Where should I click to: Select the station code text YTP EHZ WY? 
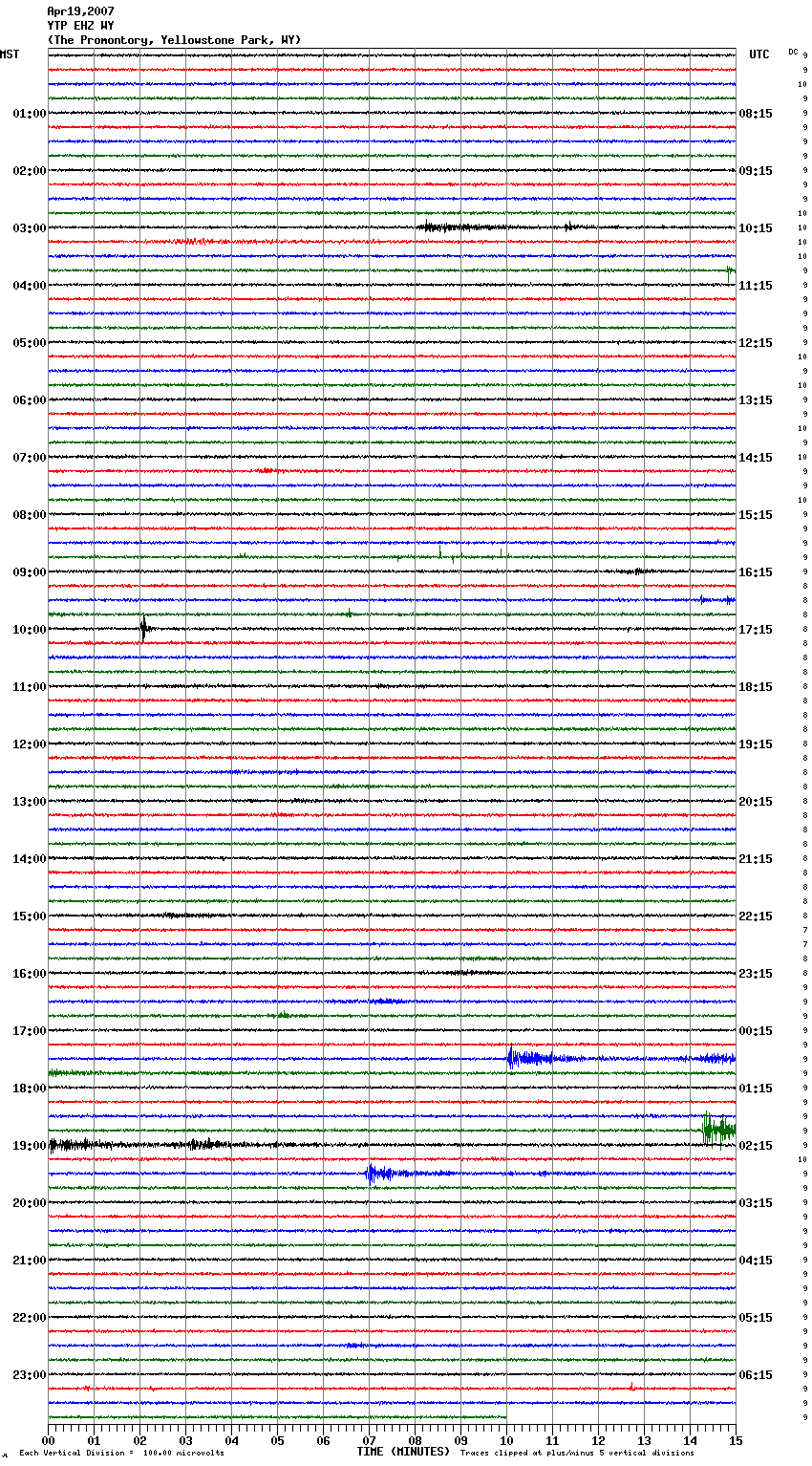80,26
